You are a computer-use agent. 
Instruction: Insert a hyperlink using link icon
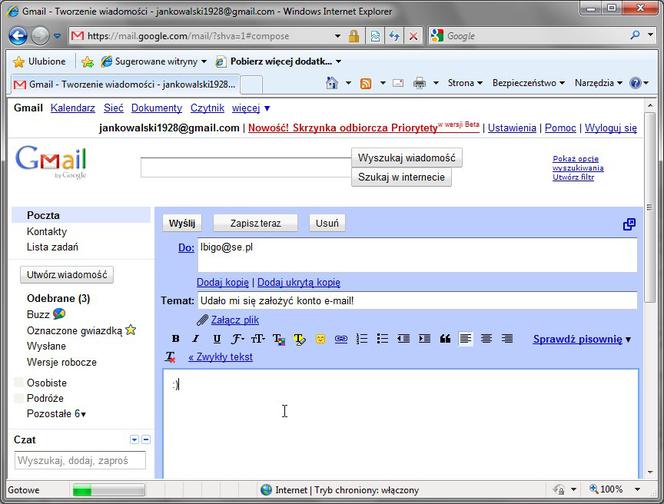(341, 339)
